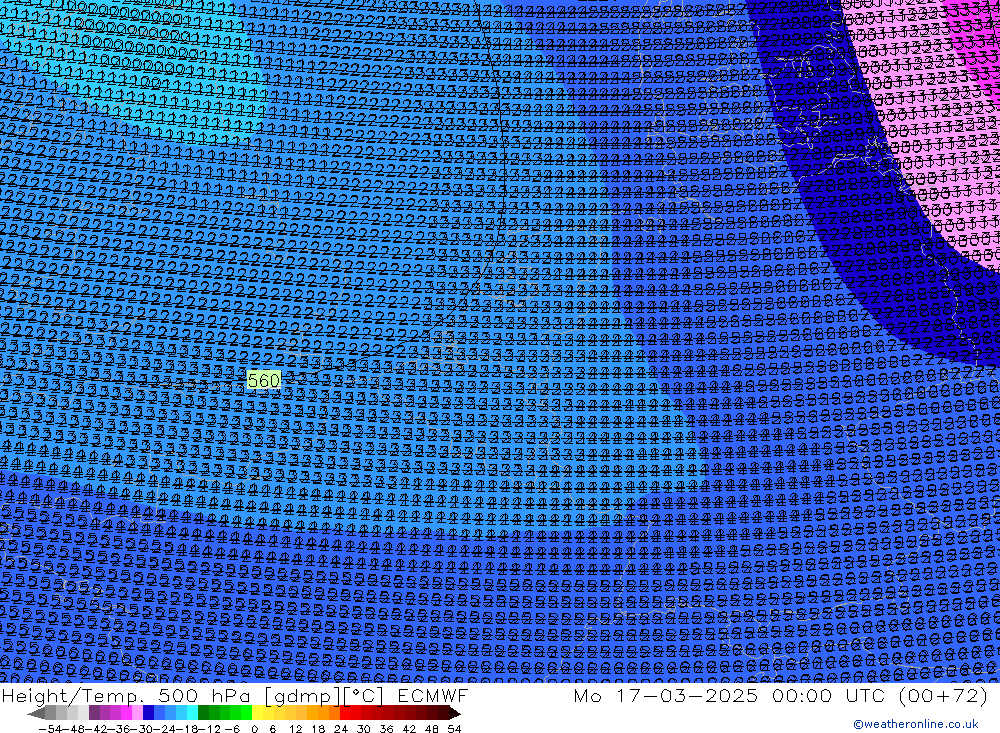Screen dimensions: 1000x733
Task: Click the '[gdmp]' unit label
Action: [x=302, y=696]
